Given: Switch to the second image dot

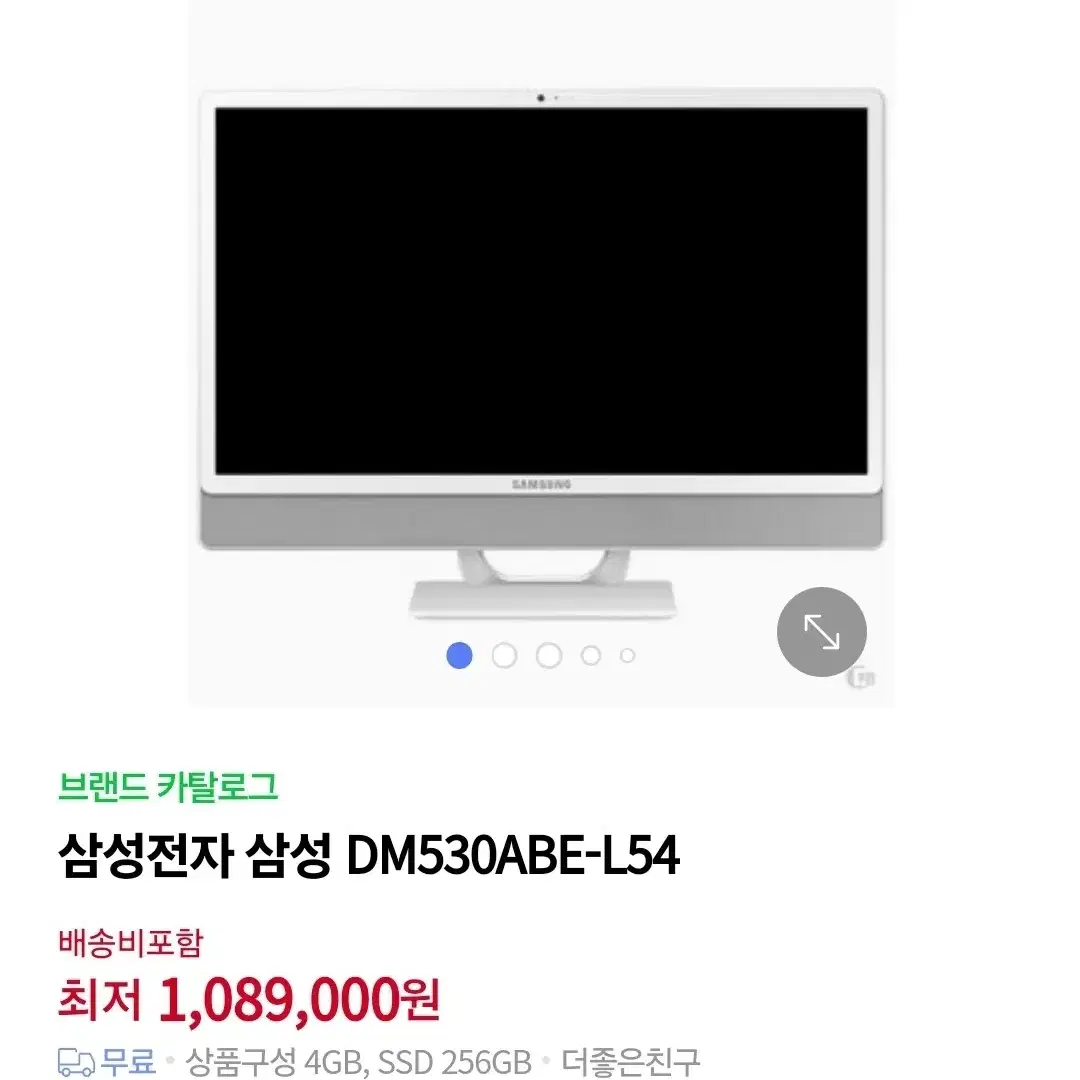Looking at the screenshot, I should coord(504,655).
